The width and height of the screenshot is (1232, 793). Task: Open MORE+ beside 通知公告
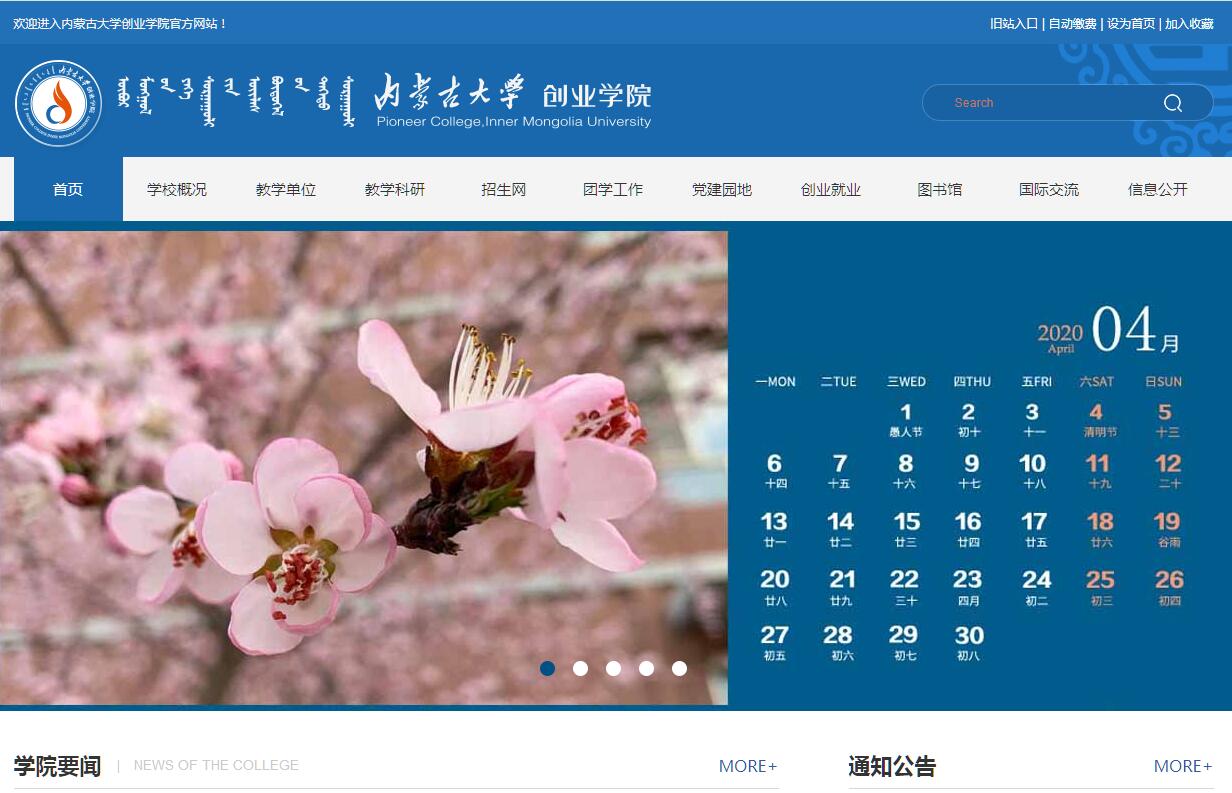tap(1182, 766)
